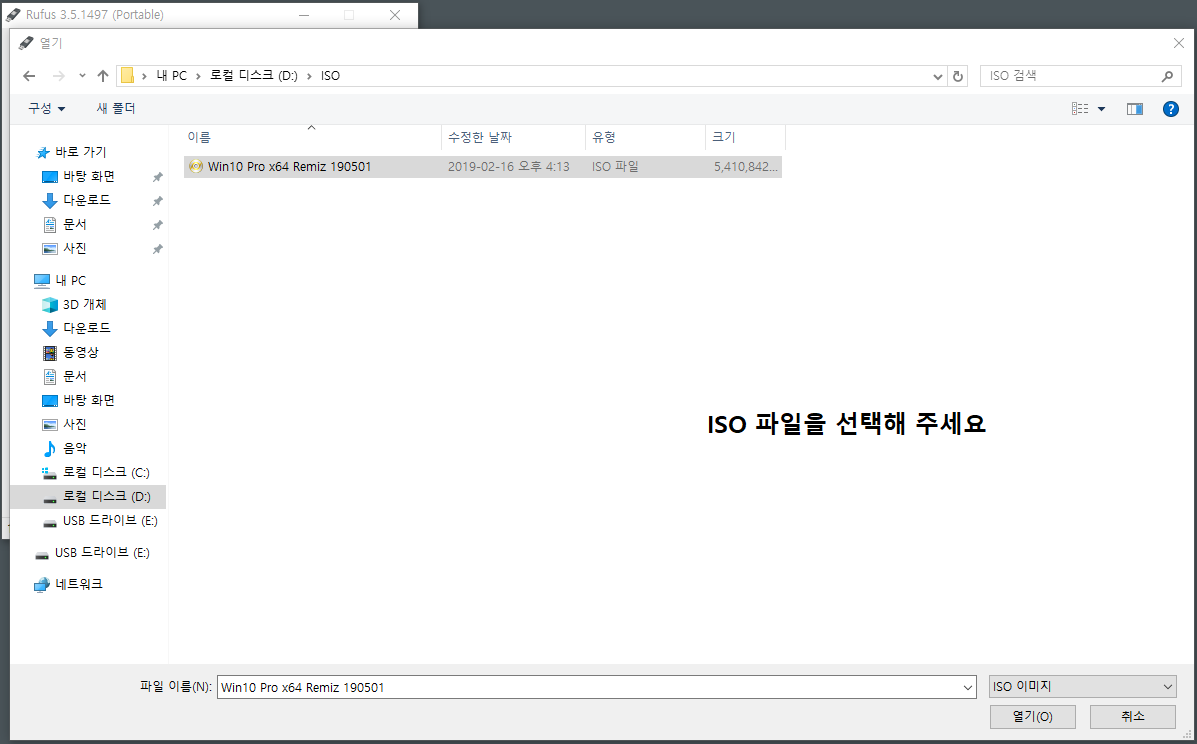This screenshot has height=744, width=1197.
Task: Select 로컬 디스크 (C:) drive
Action: pyautogui.click(x=105, y=472)
